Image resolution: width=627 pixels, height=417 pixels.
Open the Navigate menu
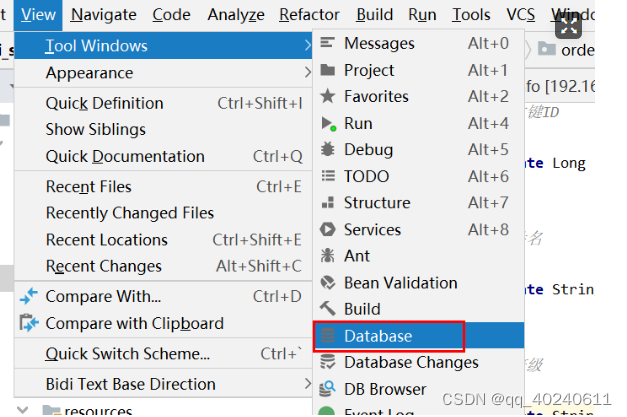click(x=104, y=15)
